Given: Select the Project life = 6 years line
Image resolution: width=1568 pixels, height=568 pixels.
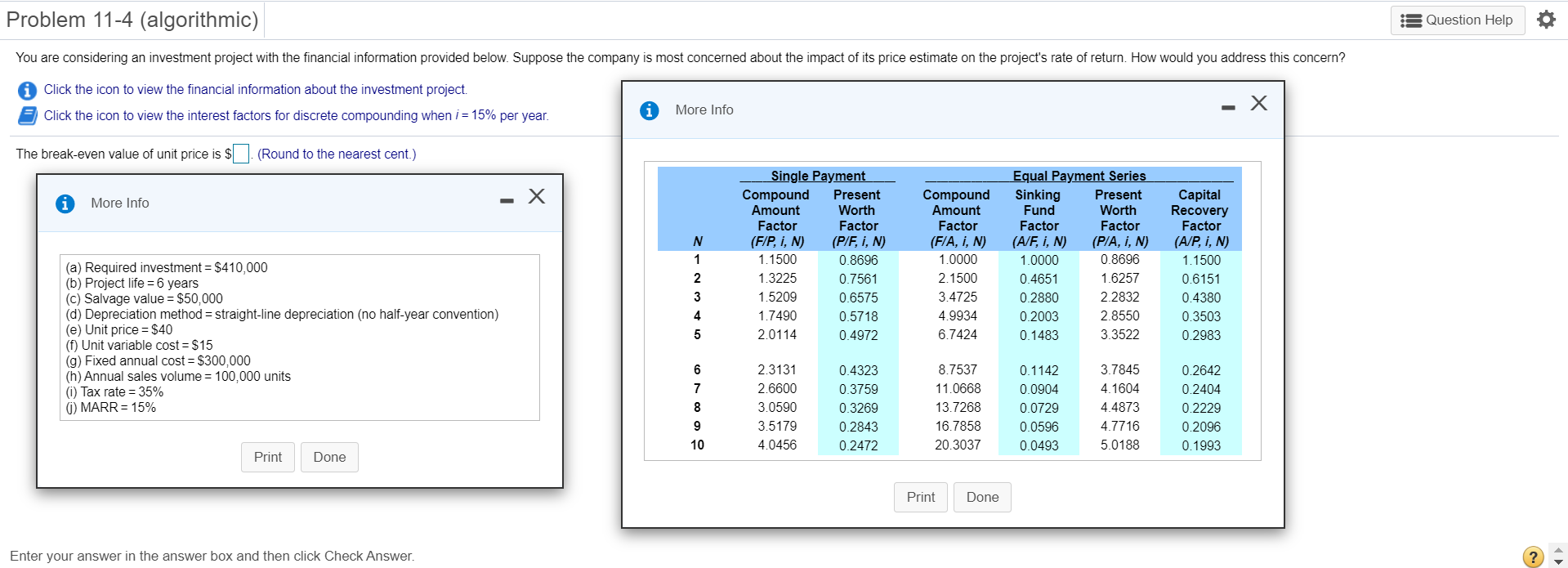Looking at the screenshot, I should coord(132,283).
